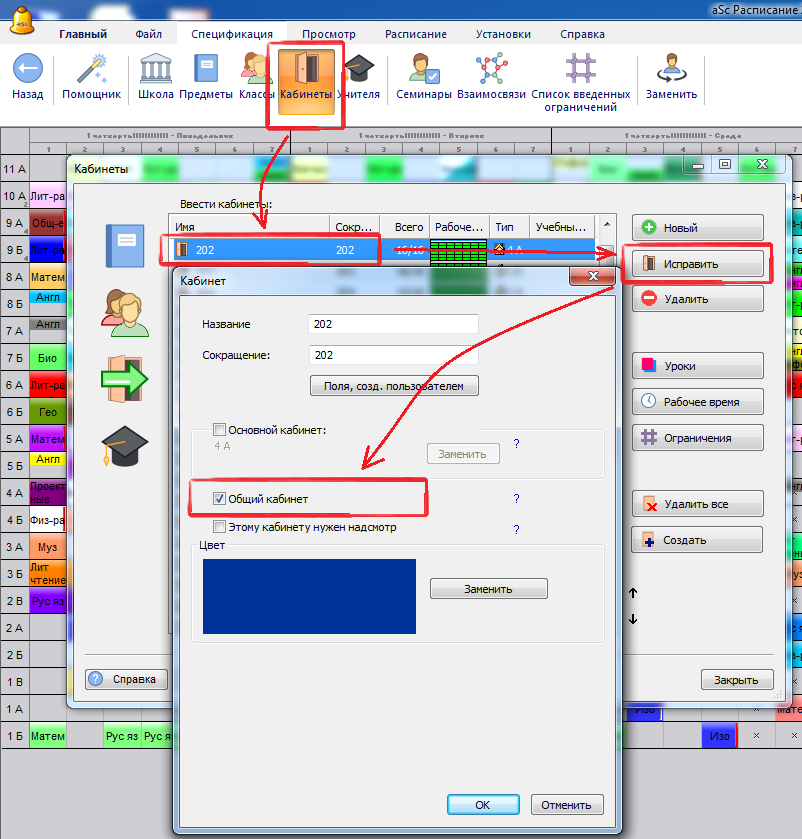Click the blue room color swatch
Screen dimensions: 802x839
point(309,596)
